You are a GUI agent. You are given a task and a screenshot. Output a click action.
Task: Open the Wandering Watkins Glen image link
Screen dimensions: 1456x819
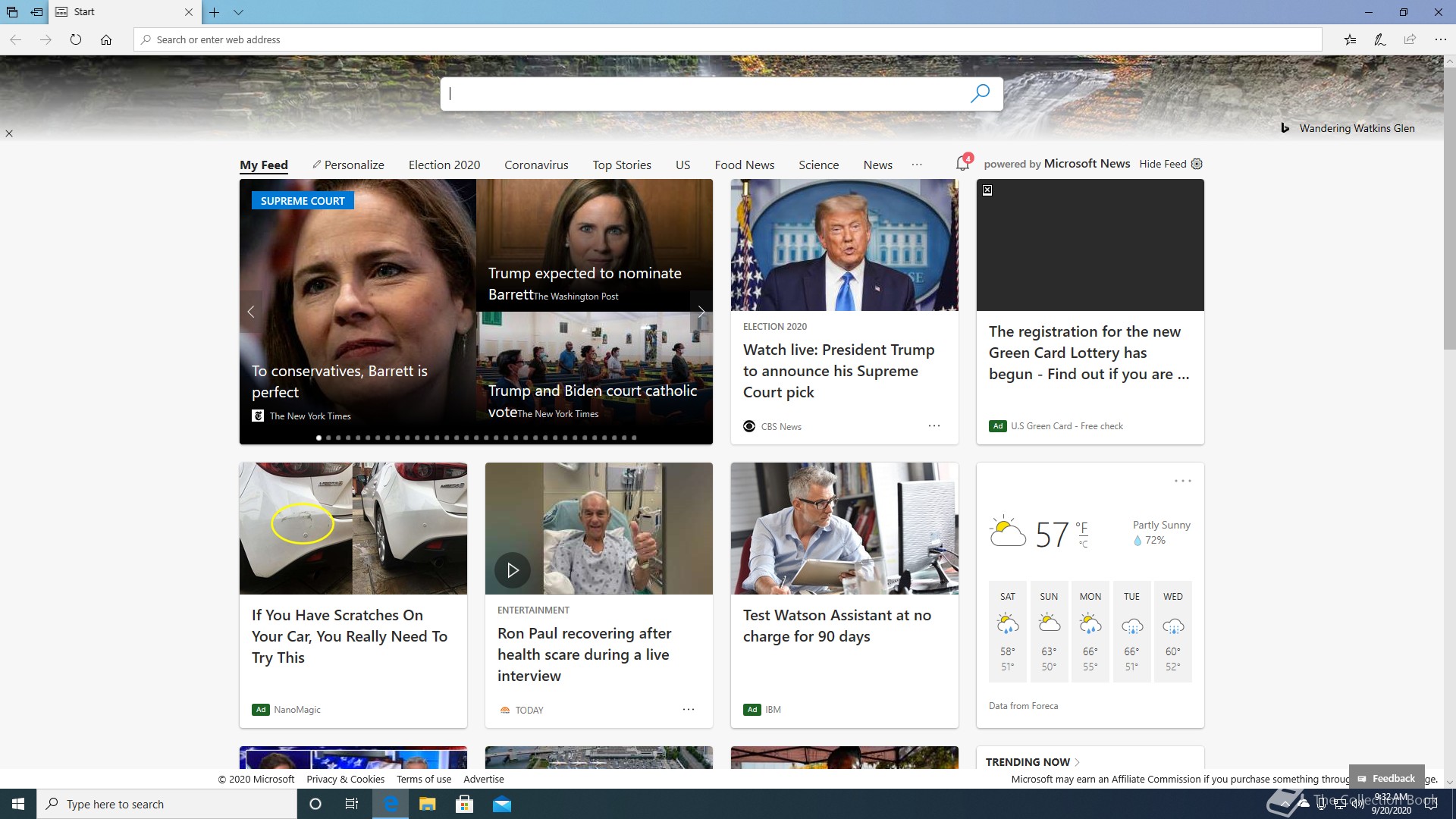[1357, 128]
